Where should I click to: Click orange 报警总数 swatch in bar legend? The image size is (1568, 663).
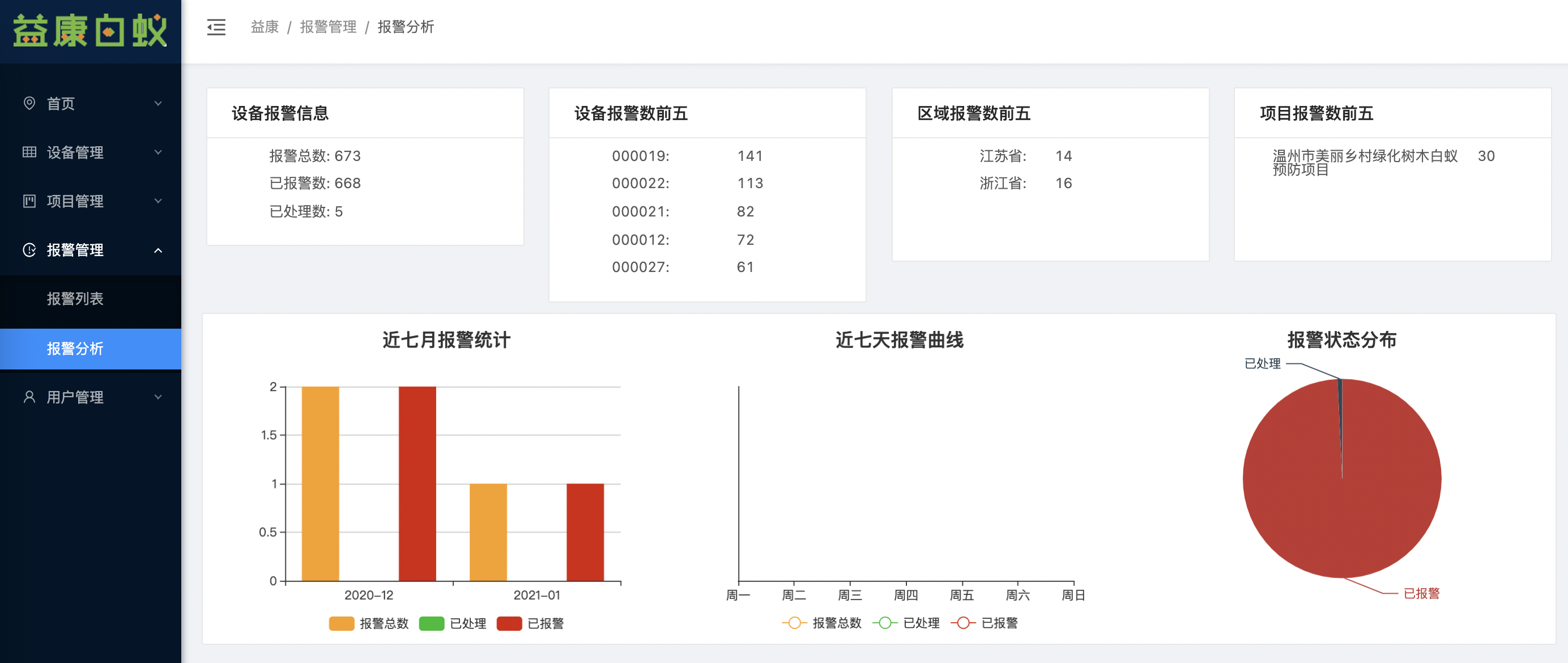pos(342,623)
